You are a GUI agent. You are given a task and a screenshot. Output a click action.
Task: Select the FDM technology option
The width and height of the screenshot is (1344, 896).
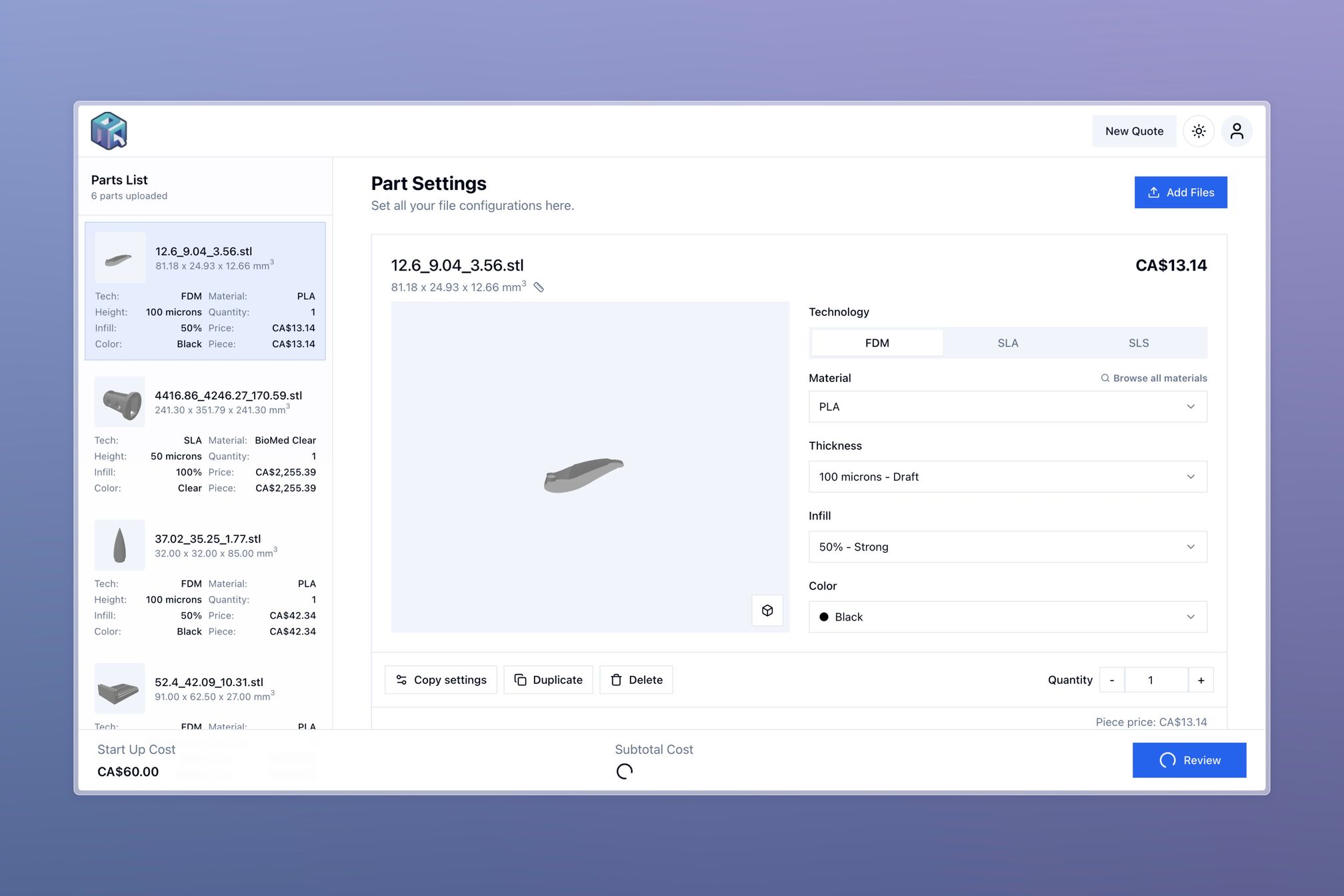[x=877, y=343]
